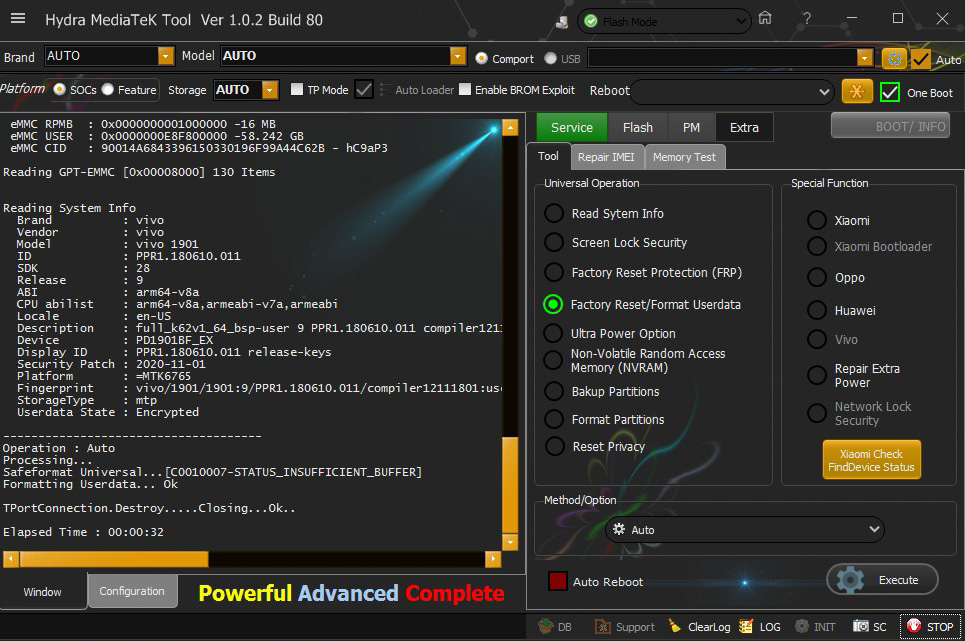Toggle the TP Mode checkbox
The width and height of the screenshot is (965, 641).
[x=297, y=89]
